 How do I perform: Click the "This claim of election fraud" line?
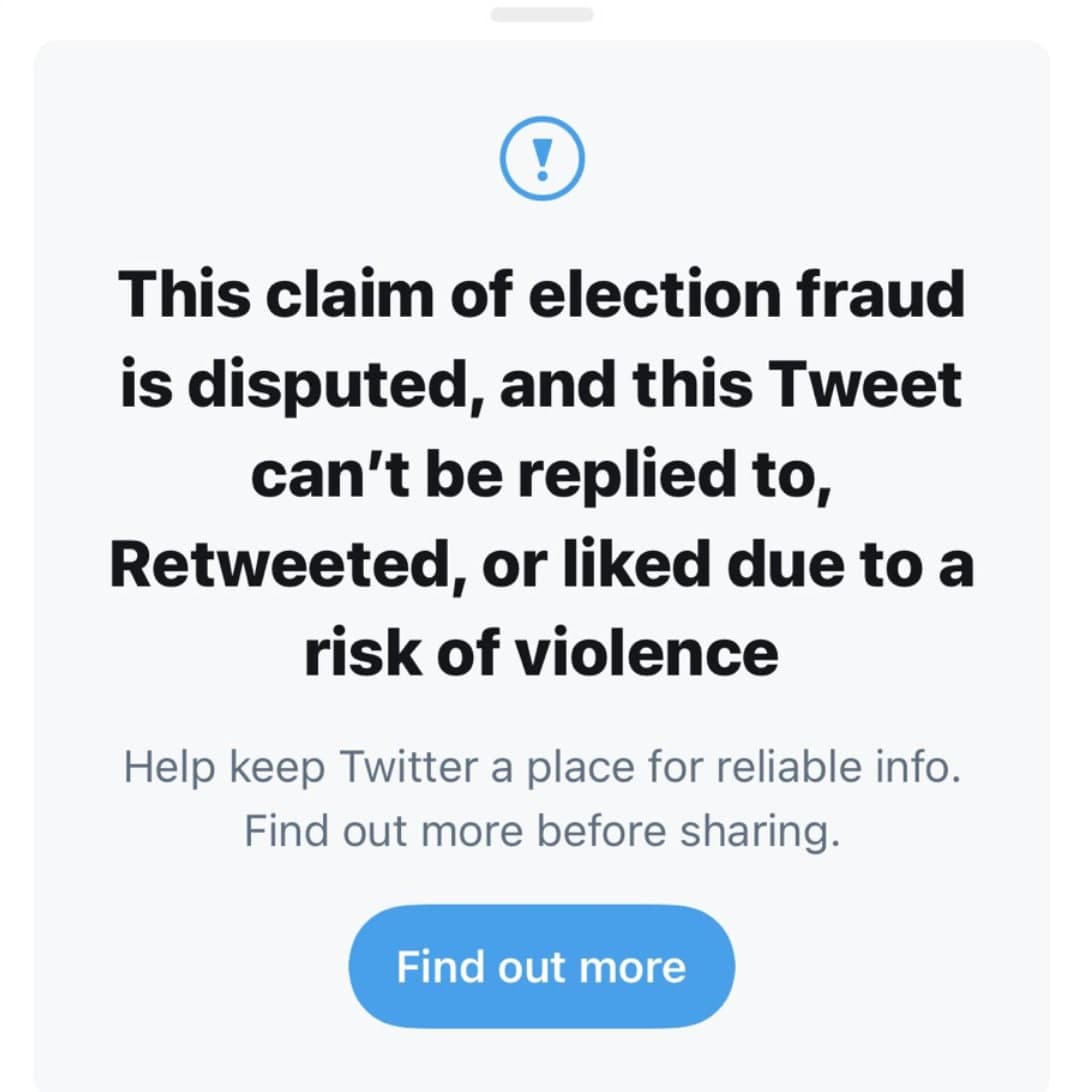point(541,295)
